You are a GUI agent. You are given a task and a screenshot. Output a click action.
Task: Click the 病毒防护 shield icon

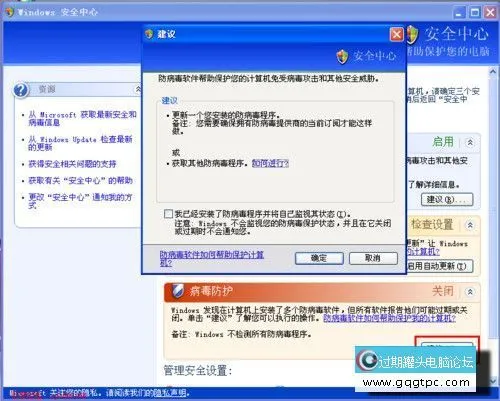[178, 291]
